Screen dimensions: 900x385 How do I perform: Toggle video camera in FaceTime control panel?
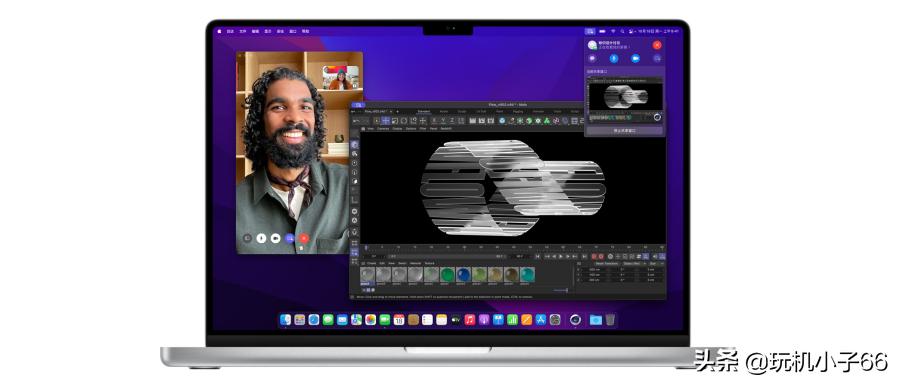point(635,58)
